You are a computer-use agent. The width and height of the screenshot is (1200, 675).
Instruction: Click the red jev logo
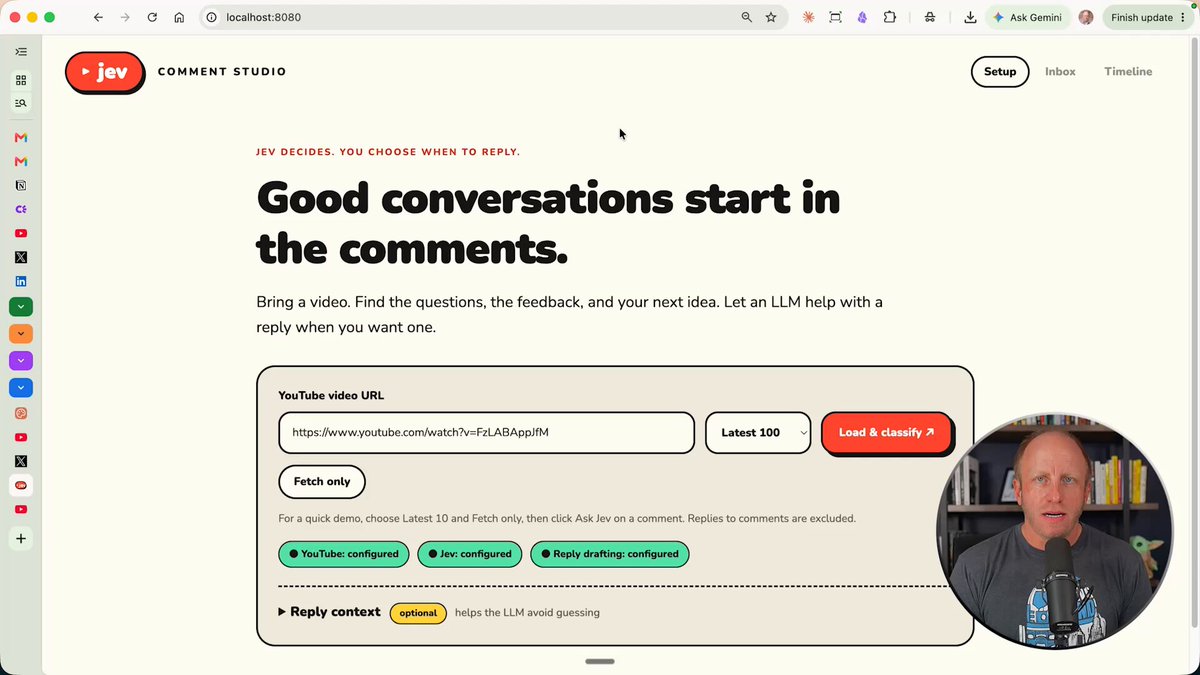105,72
